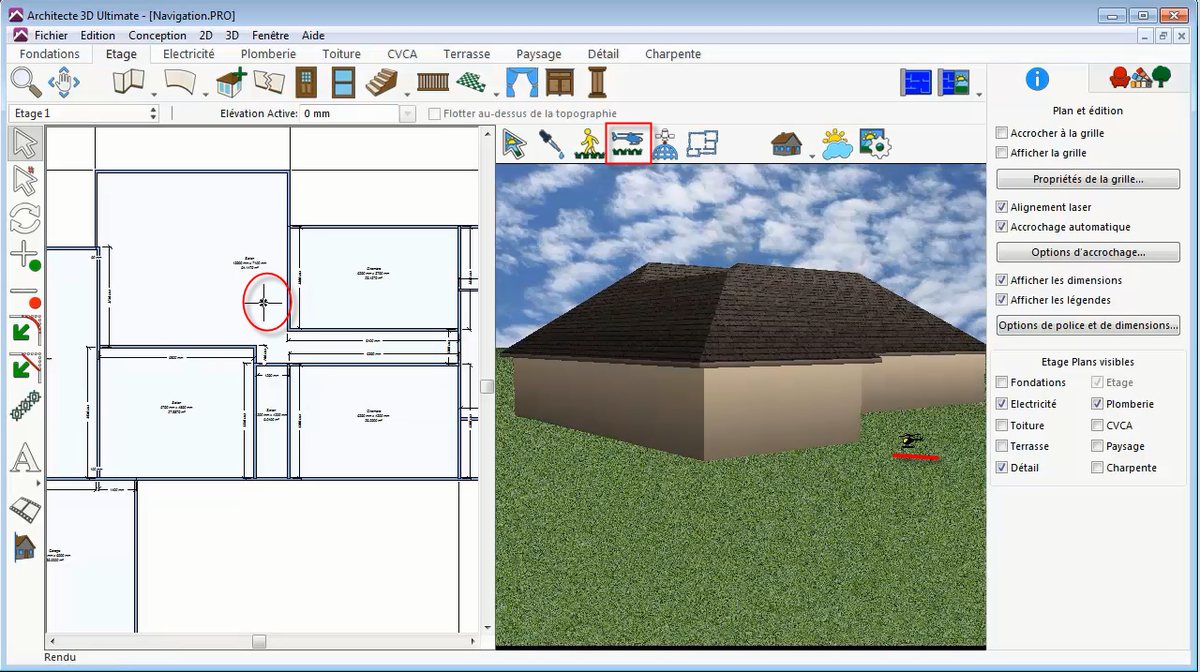This screenshot has height=672, width=1200.
Task: Switch to the Toiture tab
Action: tap(342, 54)
